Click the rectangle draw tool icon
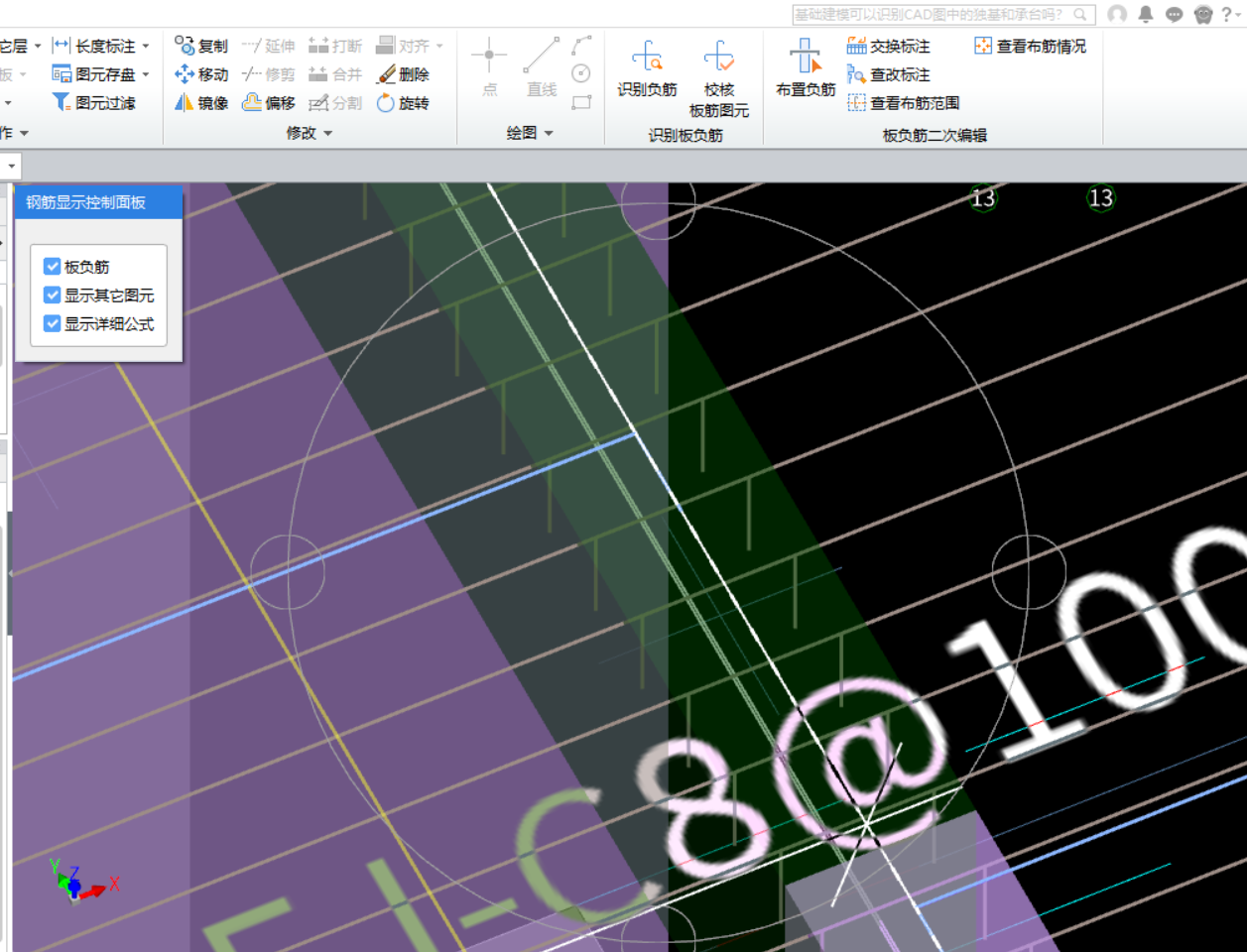 [x=582, y=102]
